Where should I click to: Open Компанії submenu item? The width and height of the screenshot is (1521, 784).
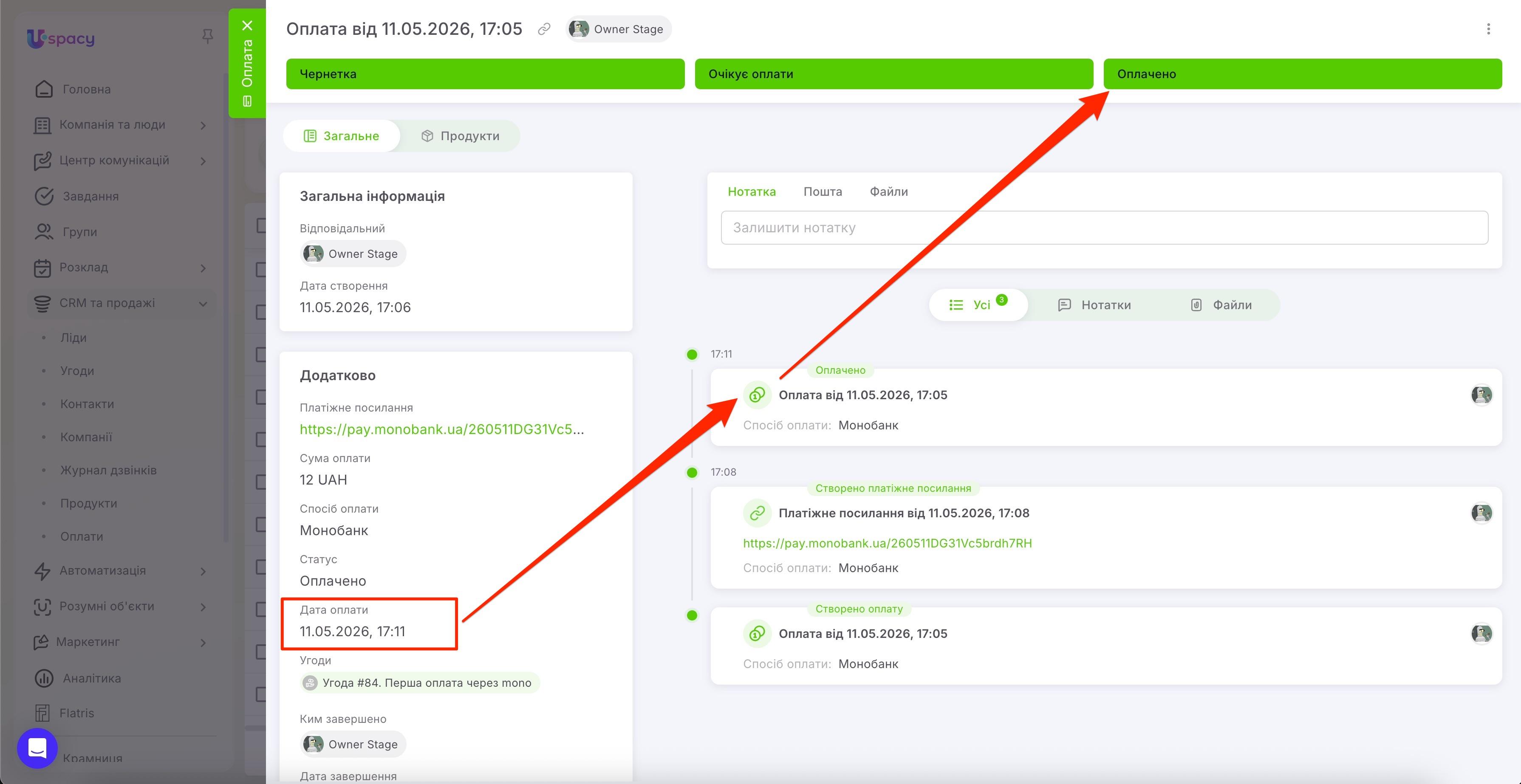coord(86,437)
